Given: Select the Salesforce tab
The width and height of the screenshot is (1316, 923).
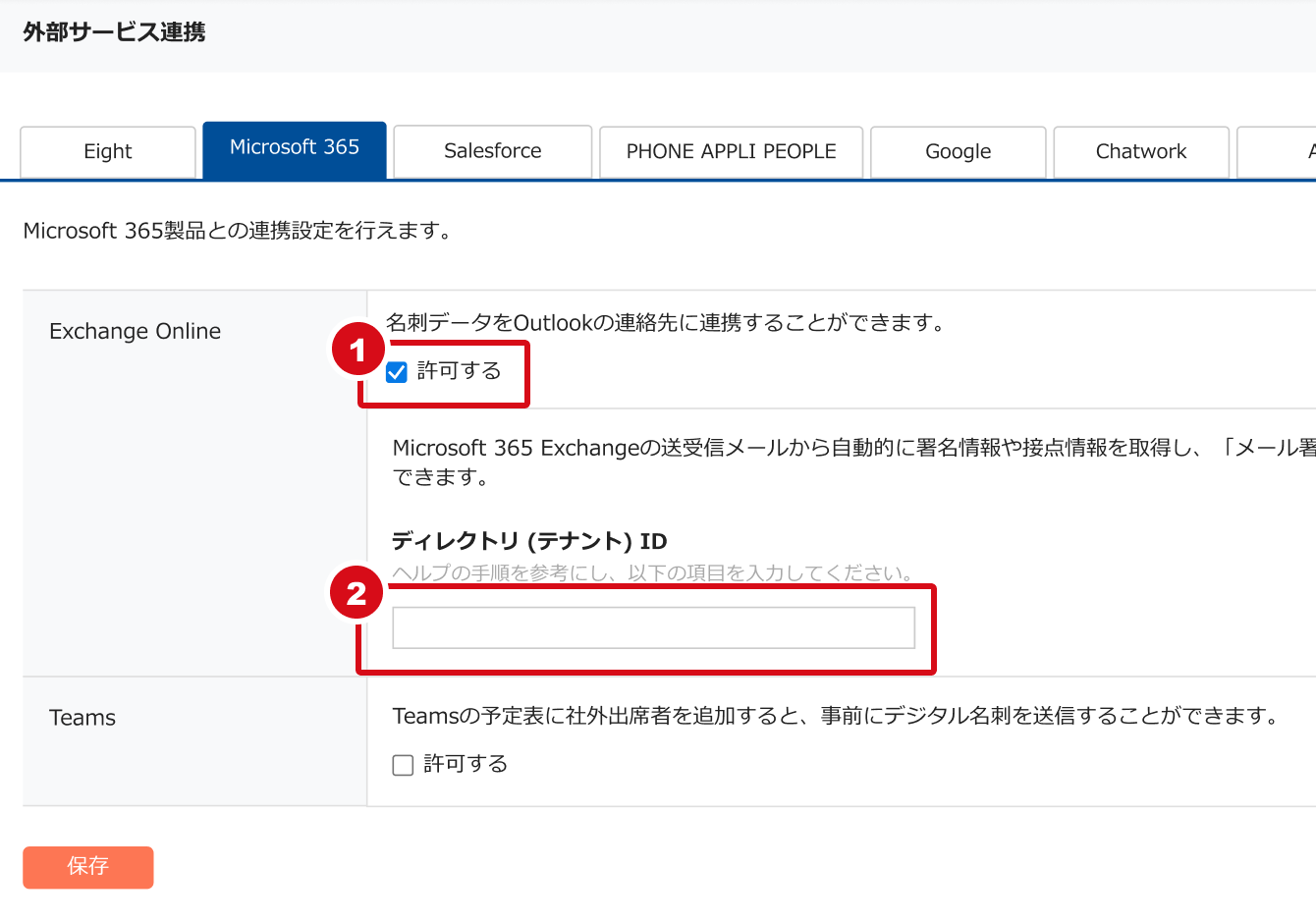Looking at the screenshot, I should 492,150.
